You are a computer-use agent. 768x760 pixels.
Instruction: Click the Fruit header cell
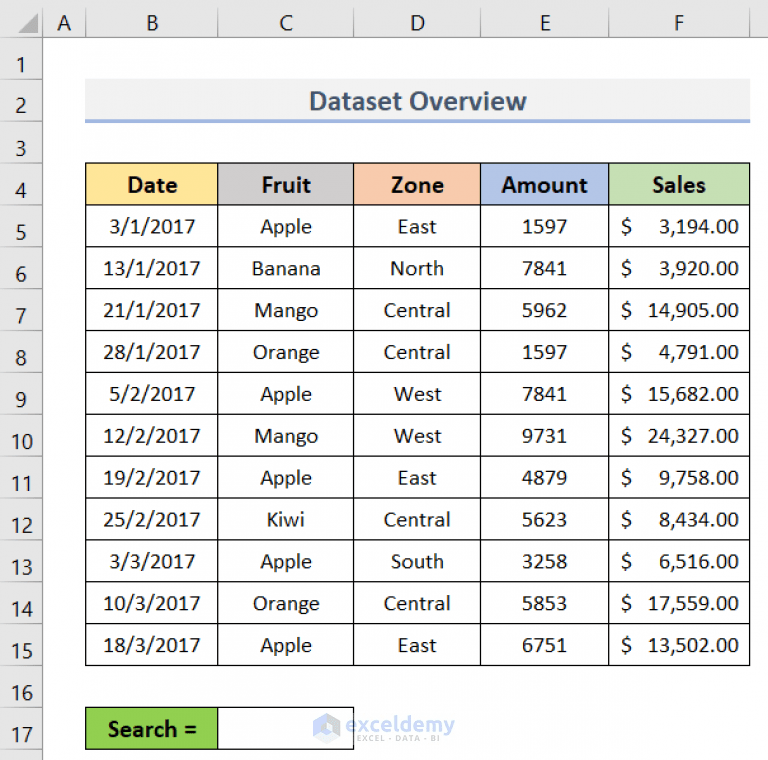coord(286,184)
